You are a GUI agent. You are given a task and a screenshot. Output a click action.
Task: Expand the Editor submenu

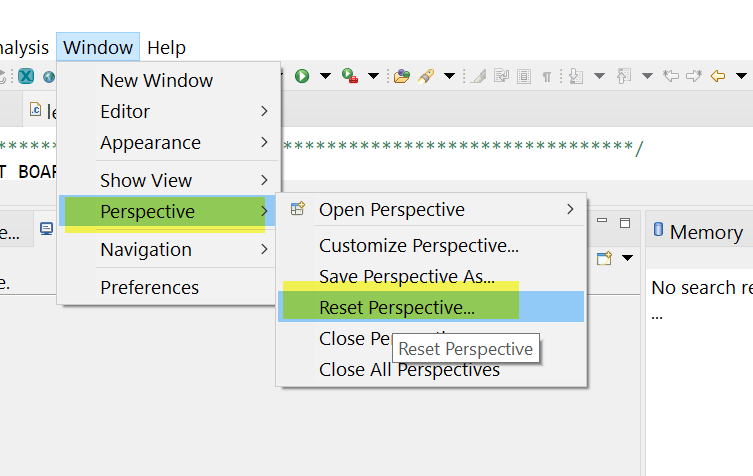click(x=168, y=111)
